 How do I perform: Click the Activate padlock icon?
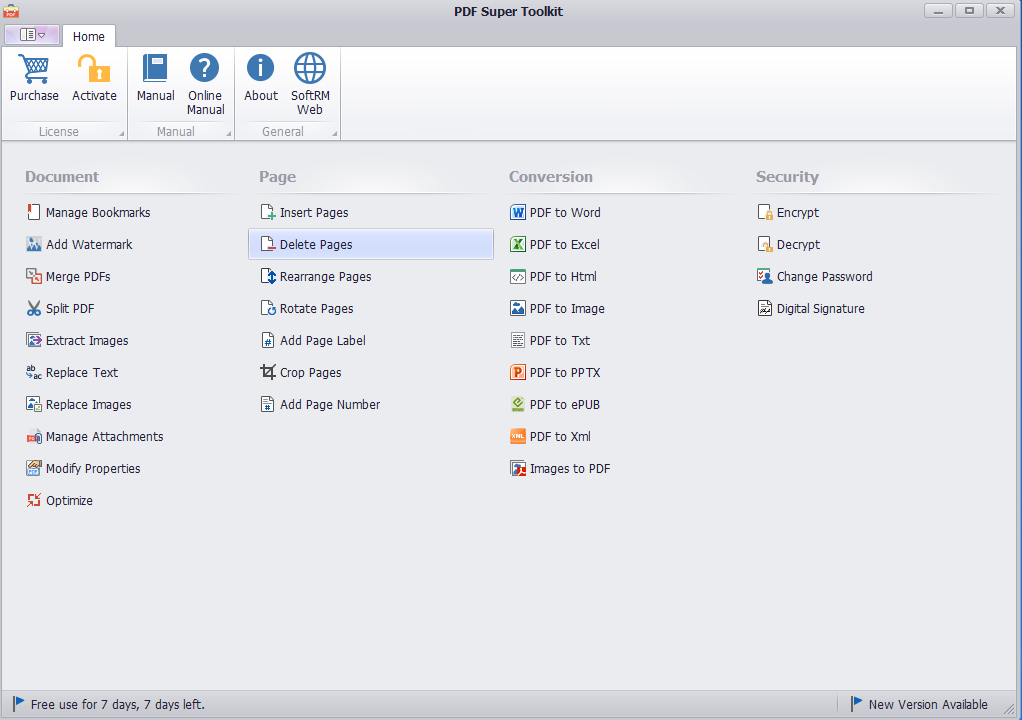pyautogui.click(x=94, y=68)
